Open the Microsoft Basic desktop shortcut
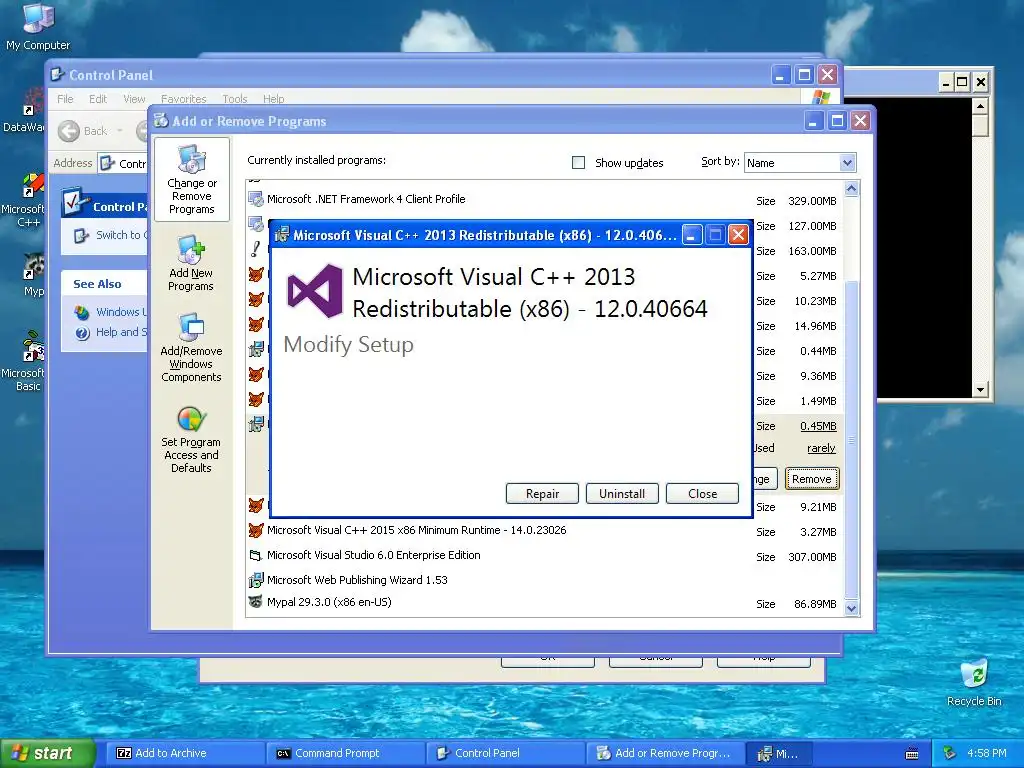1024x768 pixels. coord(24,362)
